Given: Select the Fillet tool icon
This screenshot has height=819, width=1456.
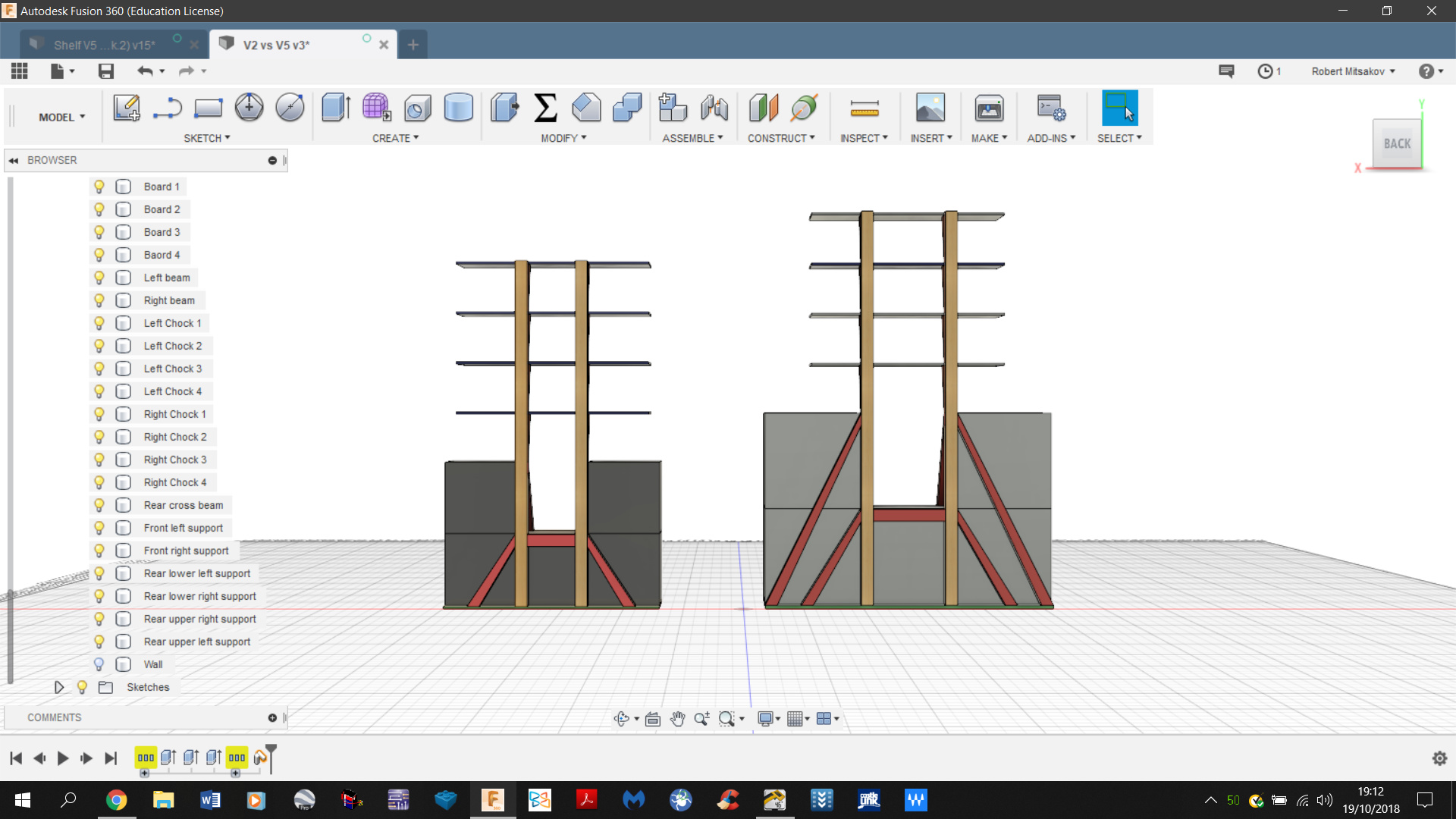Looking at the screenshot, I should pos(586,108).
